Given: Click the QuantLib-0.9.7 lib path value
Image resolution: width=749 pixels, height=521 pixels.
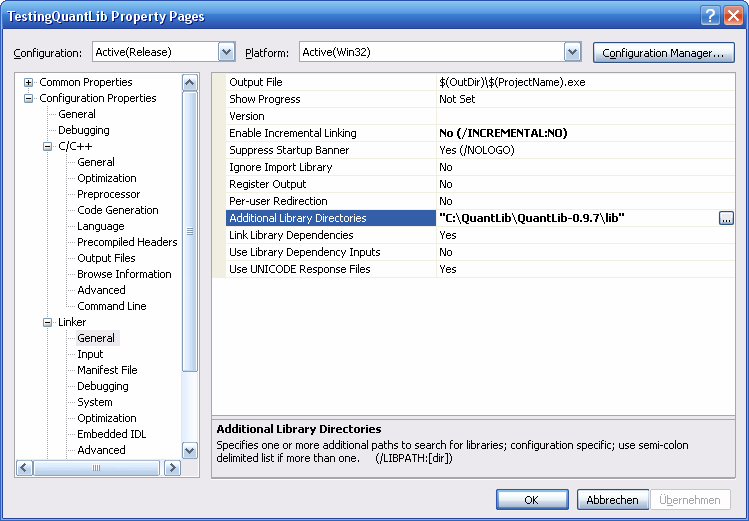Looking at the screenshot, I should (x=532, y=218).
